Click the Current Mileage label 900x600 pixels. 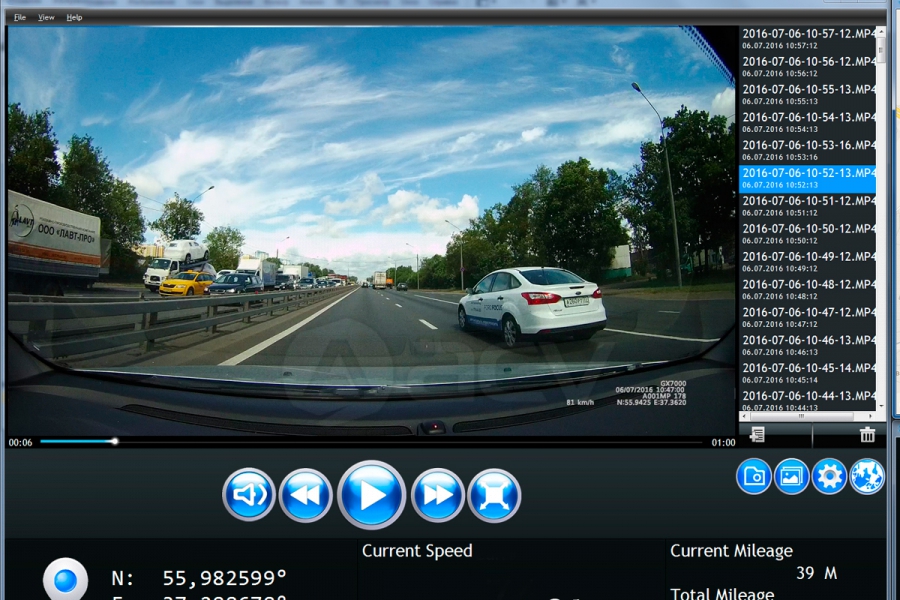coord(731,551)
